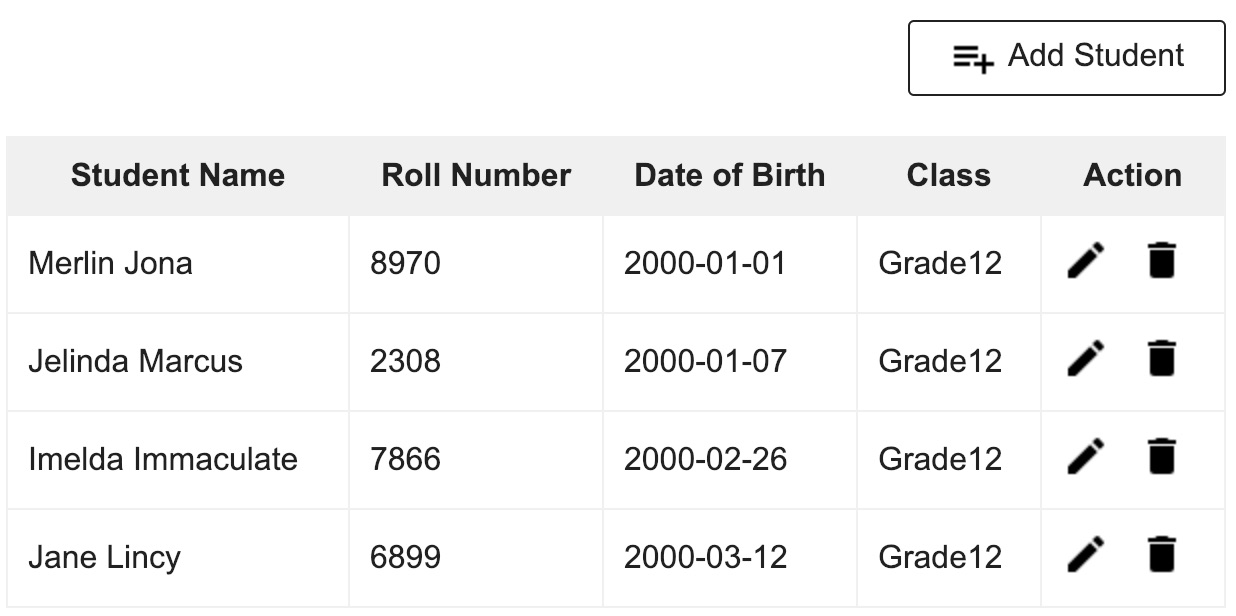This screenshot has width=1236, height=616.
Task: Open edit for Jane Lincy
Action: [1085, 555]
